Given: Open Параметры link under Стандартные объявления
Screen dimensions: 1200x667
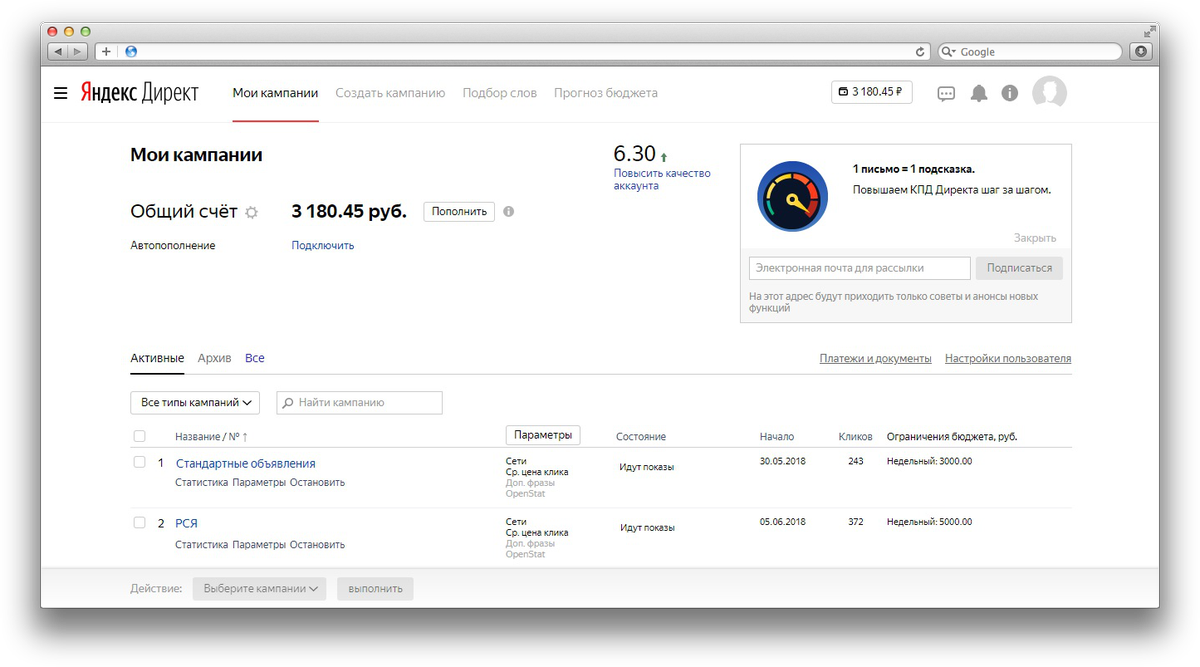Looking at the screenshot, I should pos(259,482).
